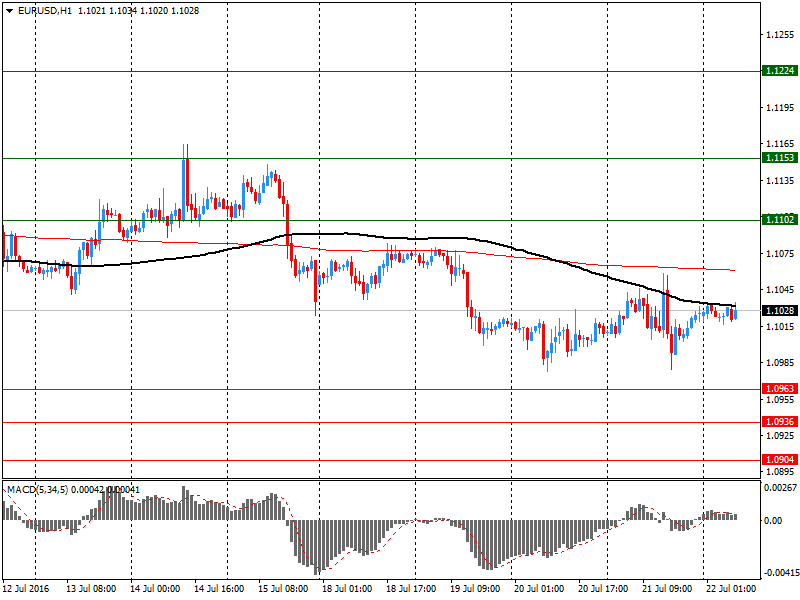Click the 18 Jul 17:00 time axis label
Viewport: 800px width, 600px height.
(x=411, y=589)
